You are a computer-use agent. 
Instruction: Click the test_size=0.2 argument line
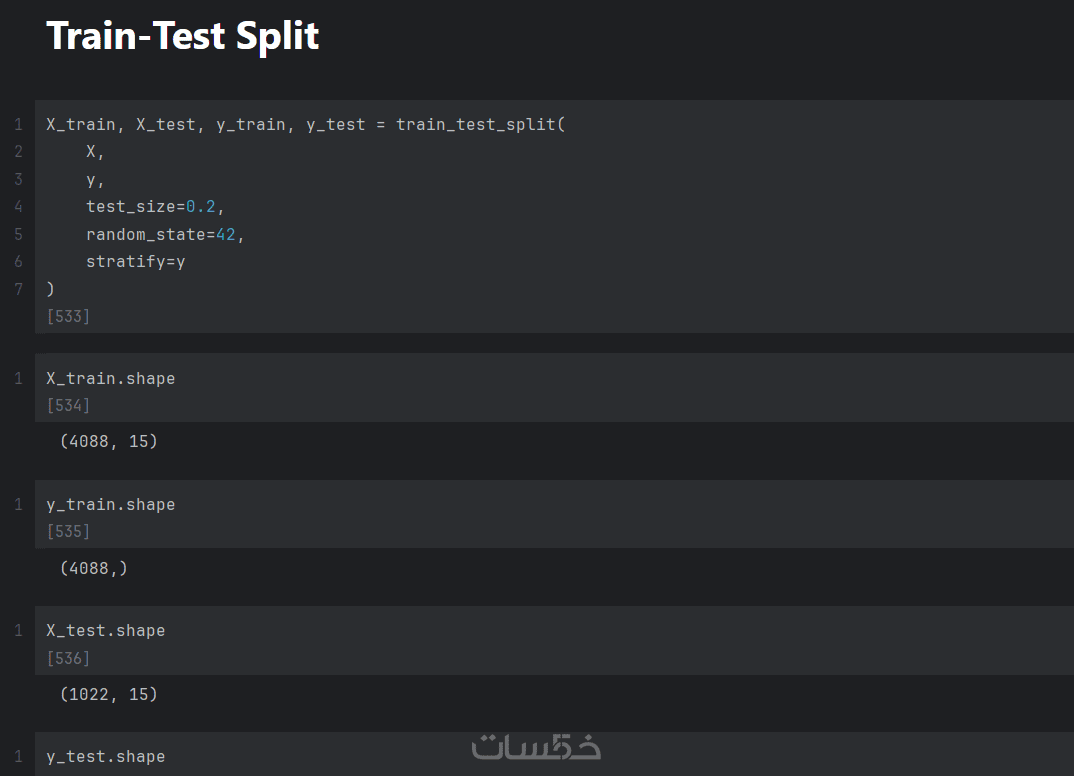(x=155, y=207)
